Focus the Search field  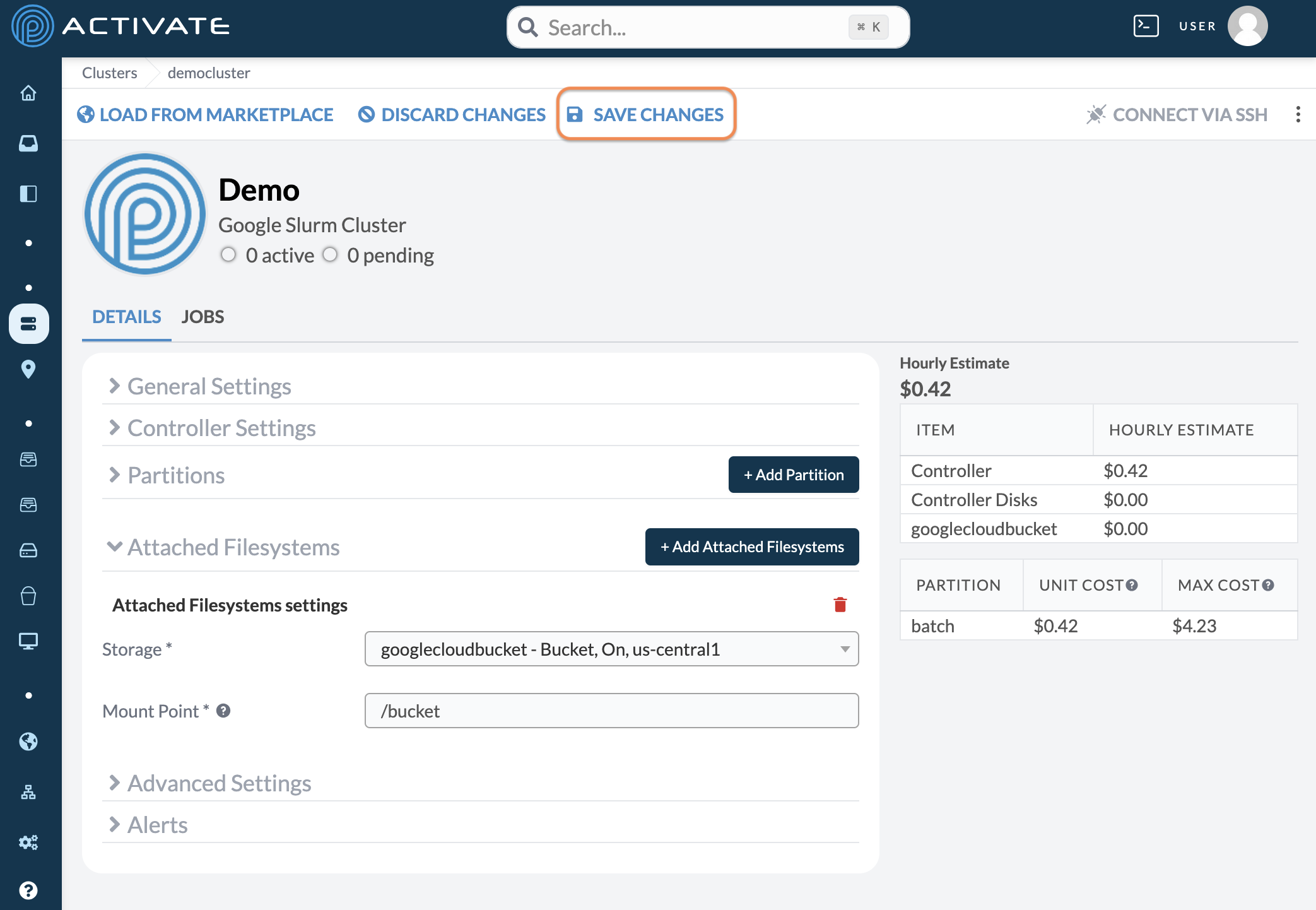point(708,27)
